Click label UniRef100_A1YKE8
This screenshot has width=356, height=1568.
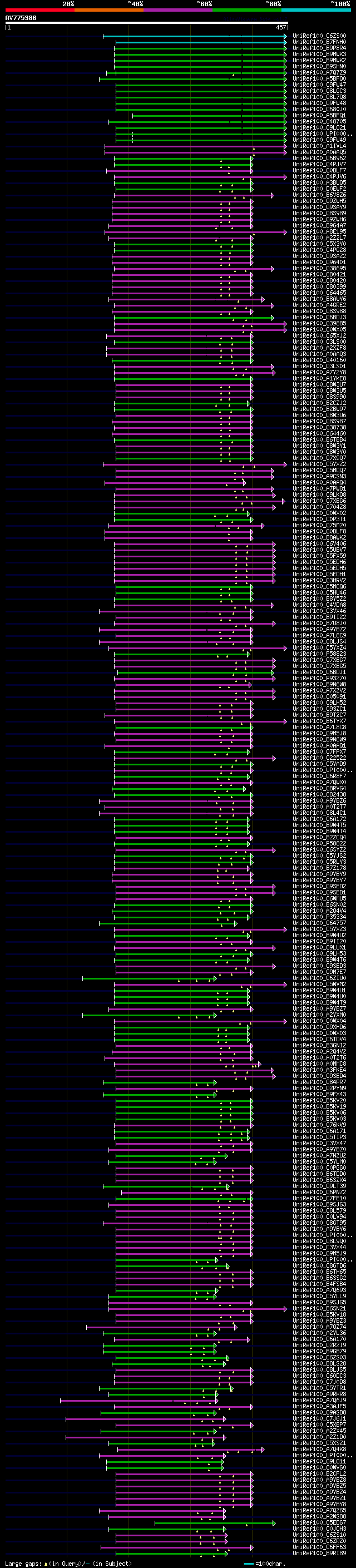tap(319, 379)
